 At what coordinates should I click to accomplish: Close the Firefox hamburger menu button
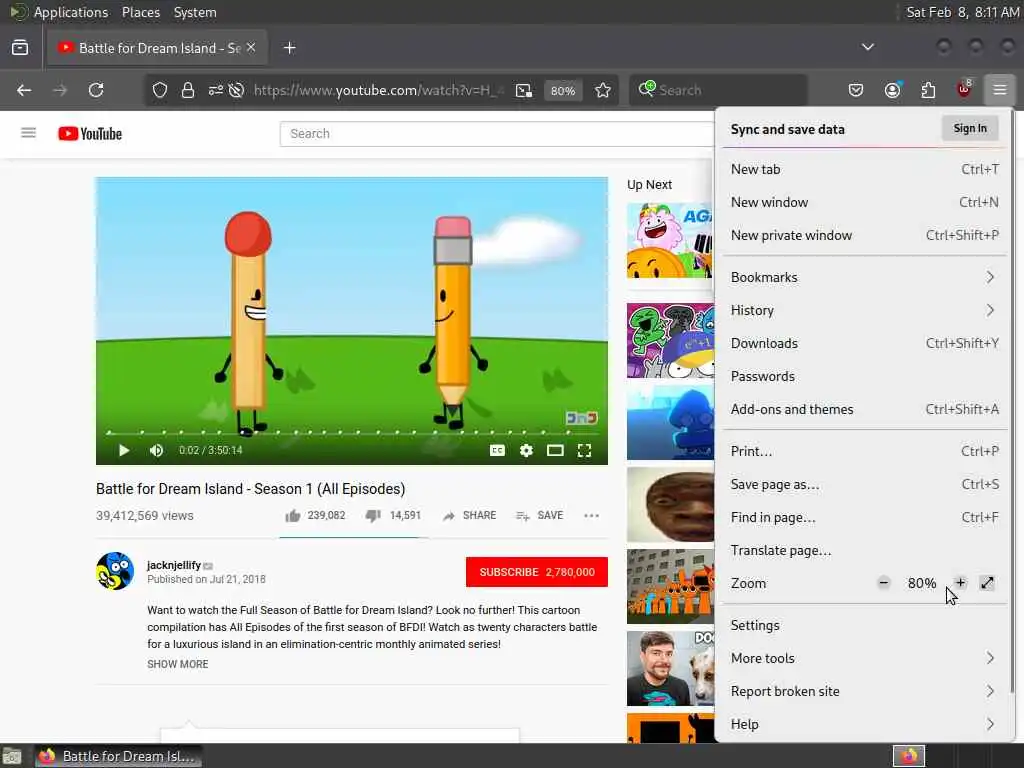pos(1000,90)
